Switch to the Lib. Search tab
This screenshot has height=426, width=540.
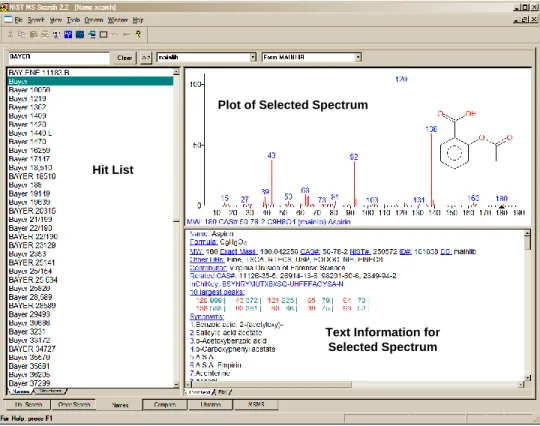coord(28,405)
